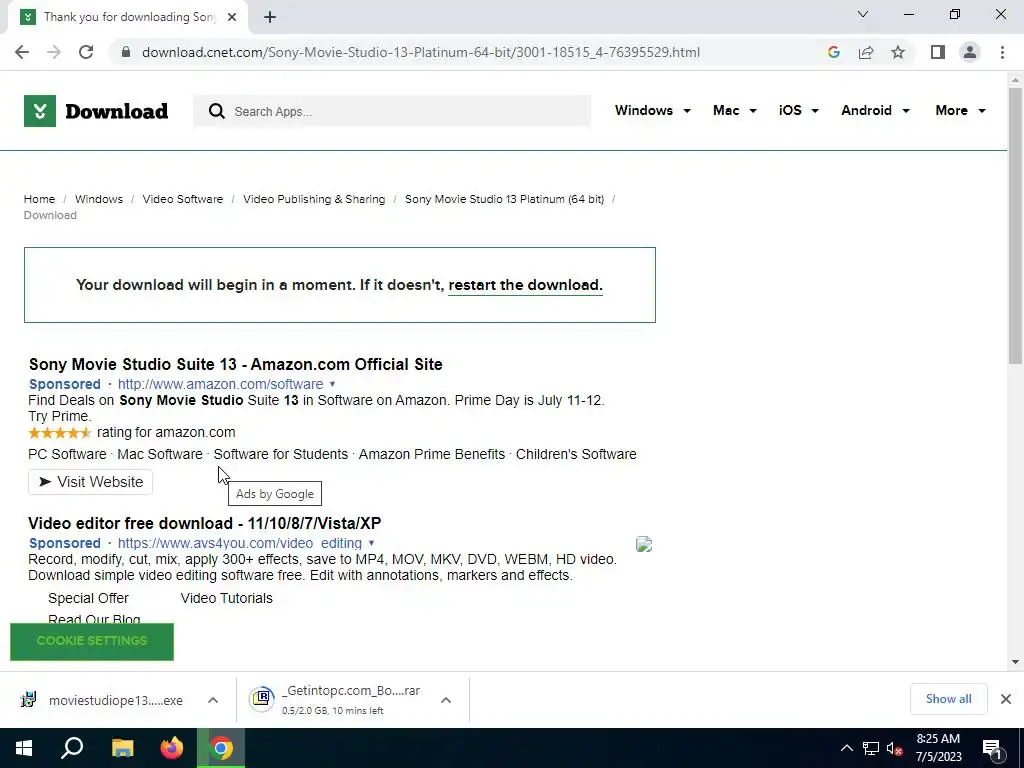Click the Visit Website button
The width and height of the screenshot is (1024, 768).
coord(90,482)
